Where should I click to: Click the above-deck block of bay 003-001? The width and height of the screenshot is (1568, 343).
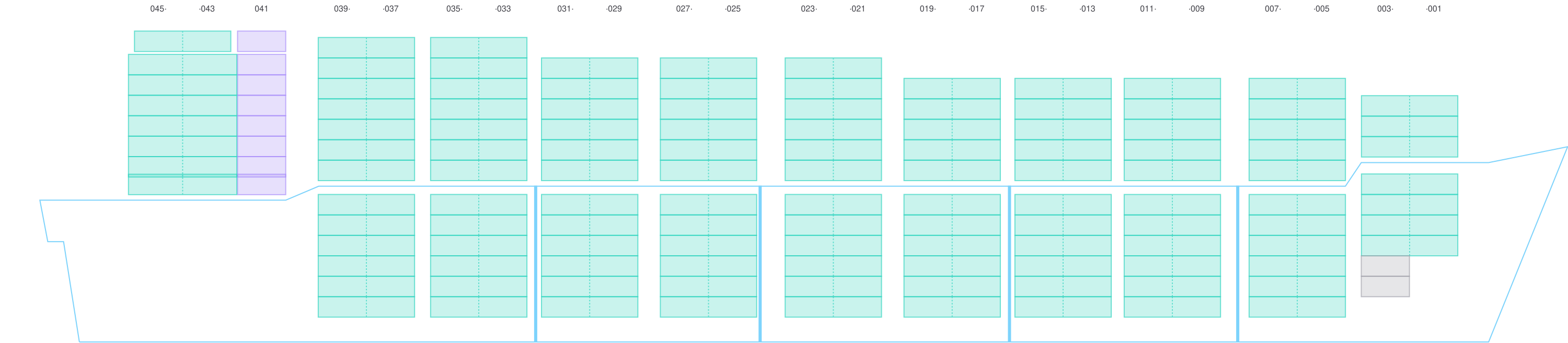point(1409,126)
